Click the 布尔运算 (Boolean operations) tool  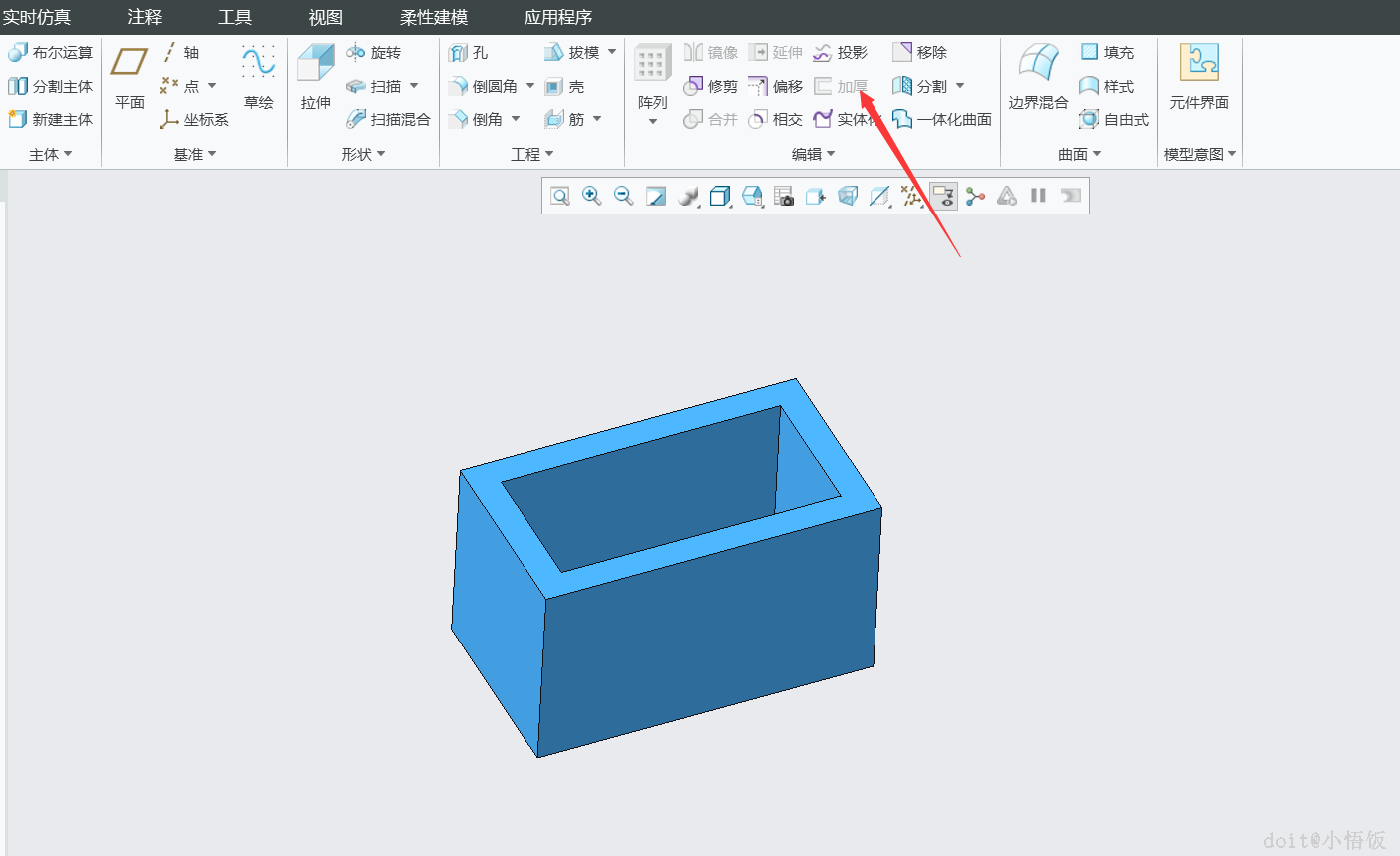pyautogui.click(x=50, y=52)
